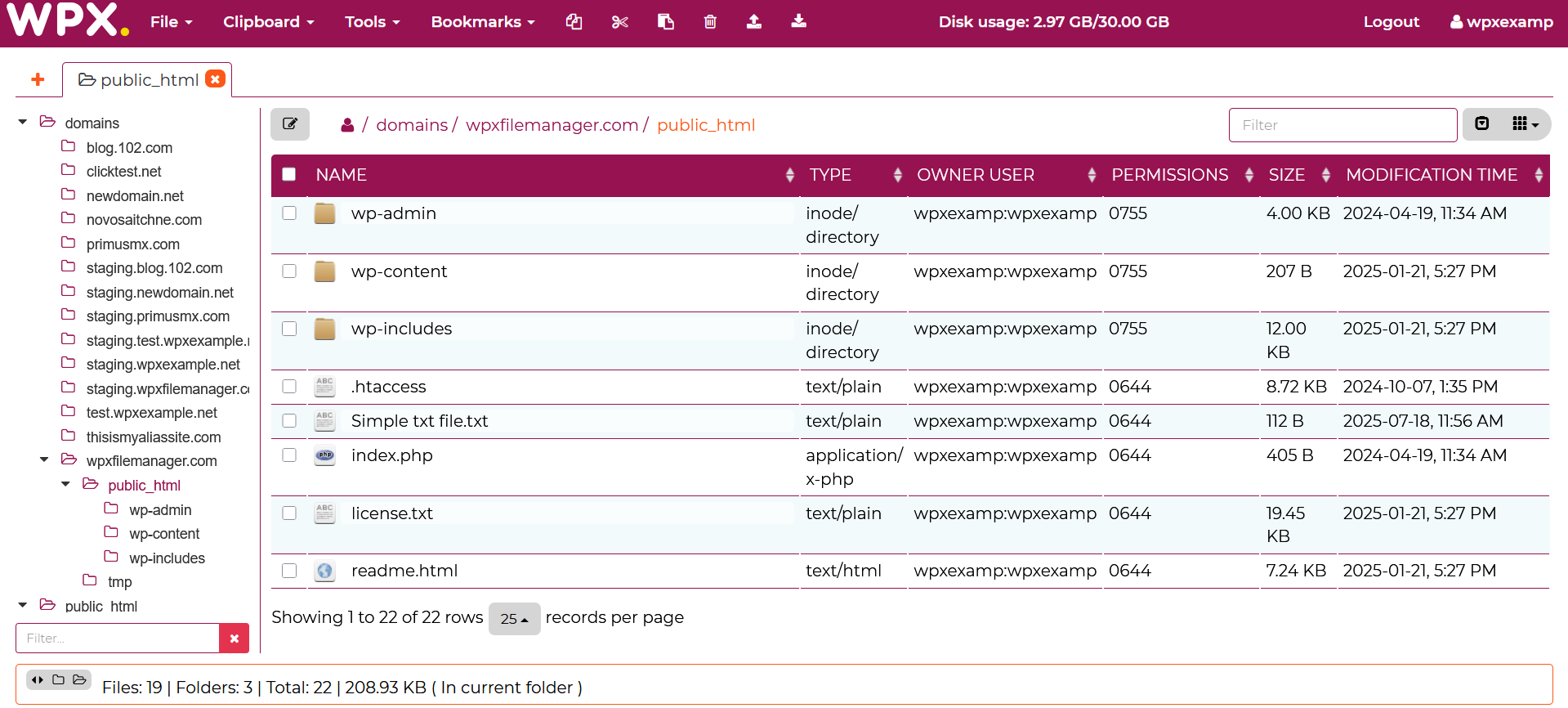The width and height of the screenshot is (1568, 708).
Task: Click the Logout link
Action: coord(1392,22)
